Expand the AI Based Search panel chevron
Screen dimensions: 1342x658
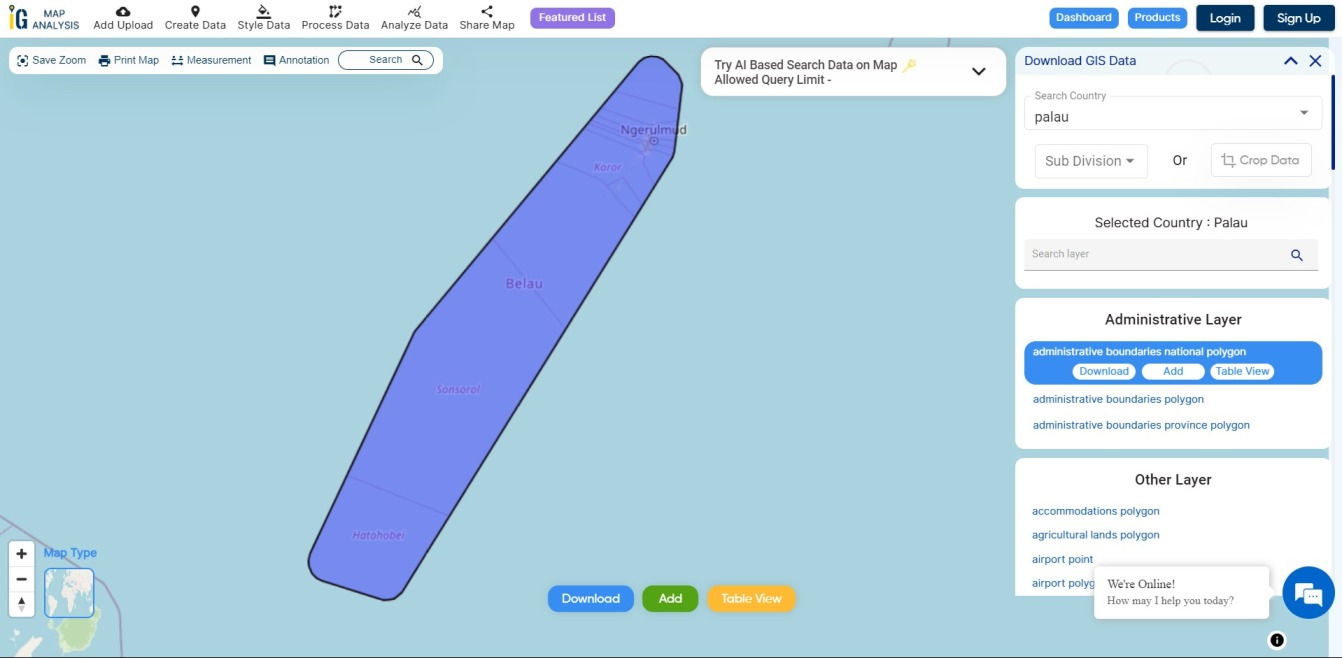[979, 71]
